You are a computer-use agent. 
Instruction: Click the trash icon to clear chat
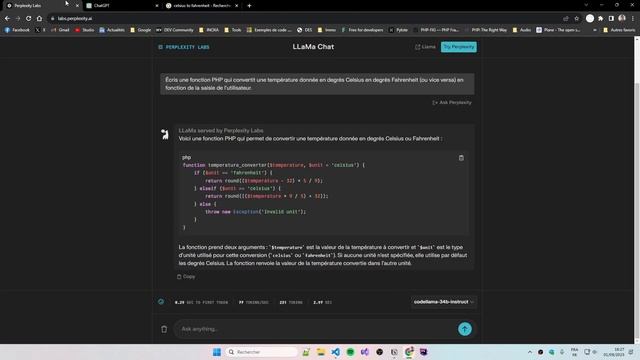click(164, 329)
